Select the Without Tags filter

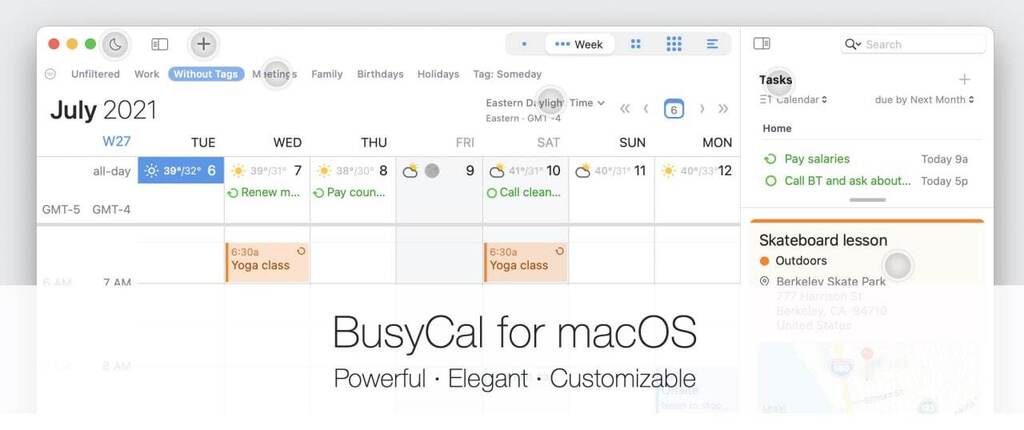[x=206, y=74]
